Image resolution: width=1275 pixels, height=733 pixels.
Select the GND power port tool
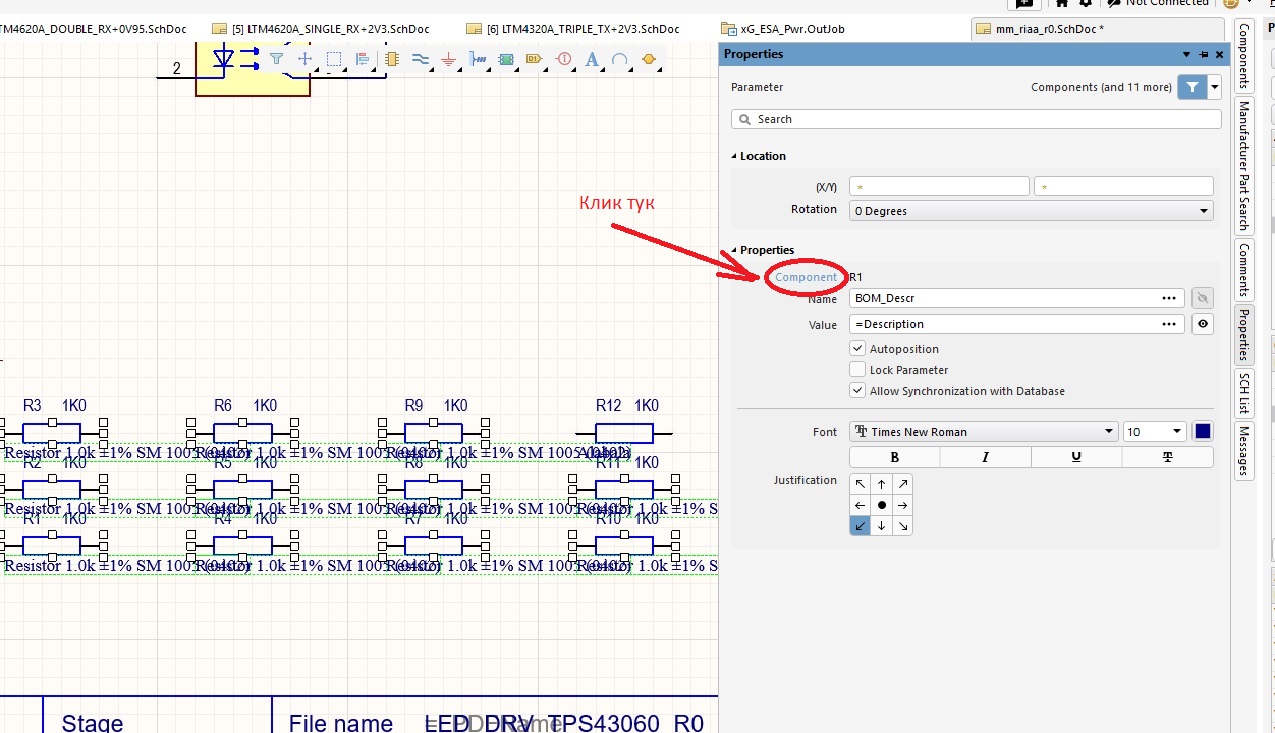[448, 59]
